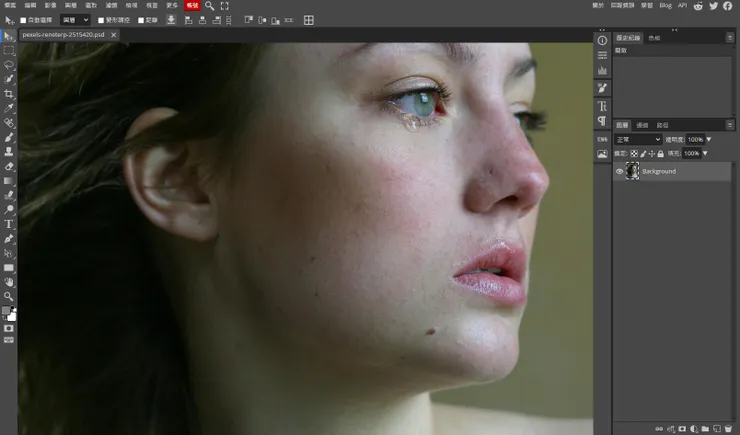Select the Gradient tool

(x=9, y=181)
